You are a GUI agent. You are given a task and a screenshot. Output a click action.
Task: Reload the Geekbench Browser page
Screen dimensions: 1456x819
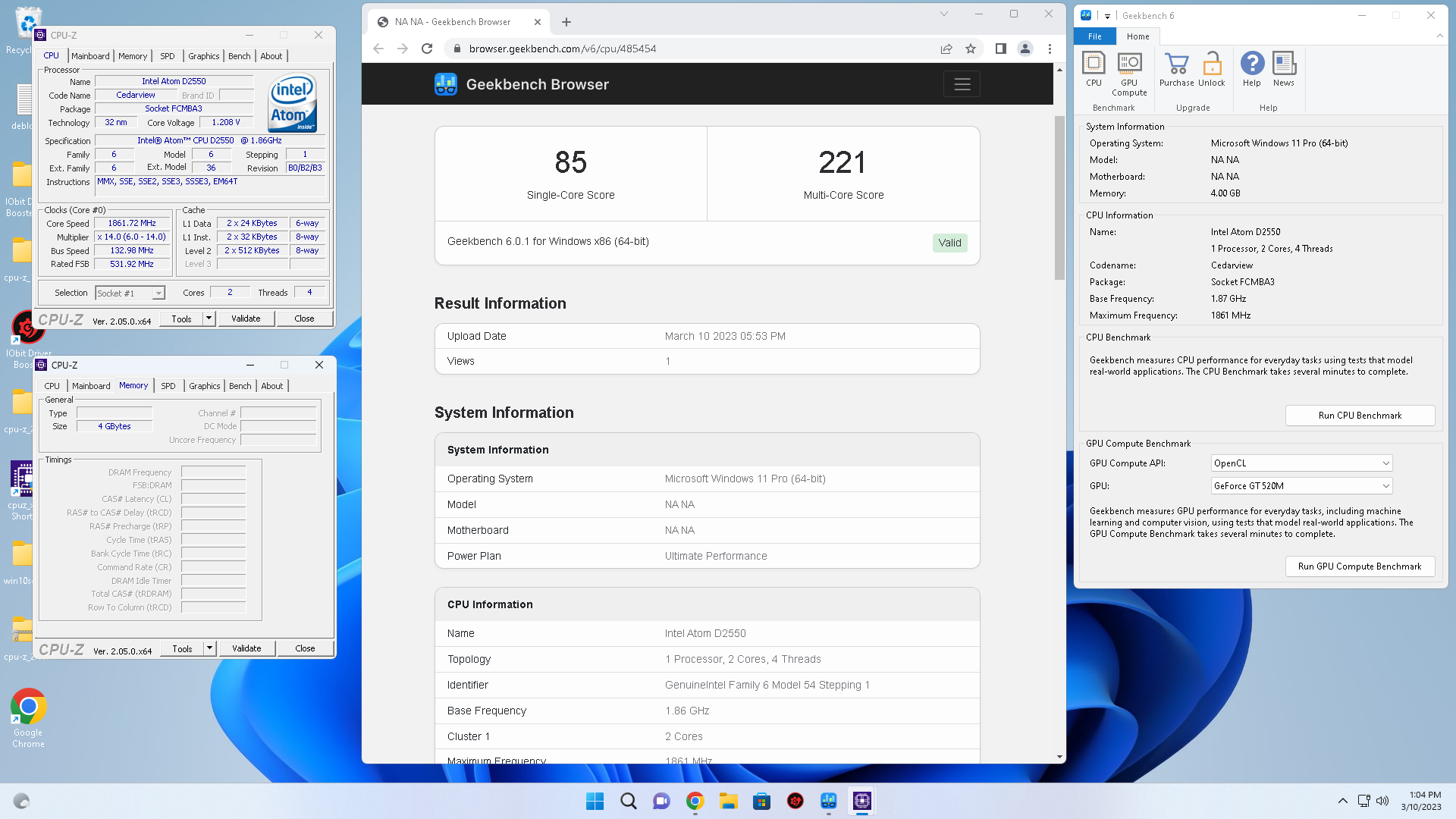pos(427,49)
